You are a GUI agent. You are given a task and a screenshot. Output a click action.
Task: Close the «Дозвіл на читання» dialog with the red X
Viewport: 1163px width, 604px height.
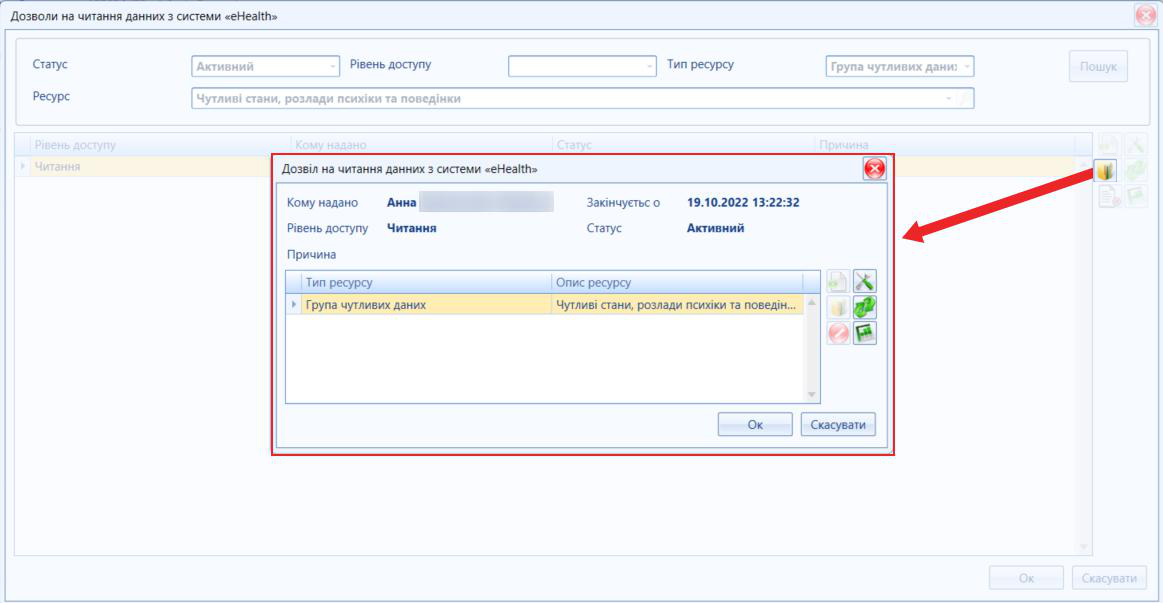click(874, 168)
